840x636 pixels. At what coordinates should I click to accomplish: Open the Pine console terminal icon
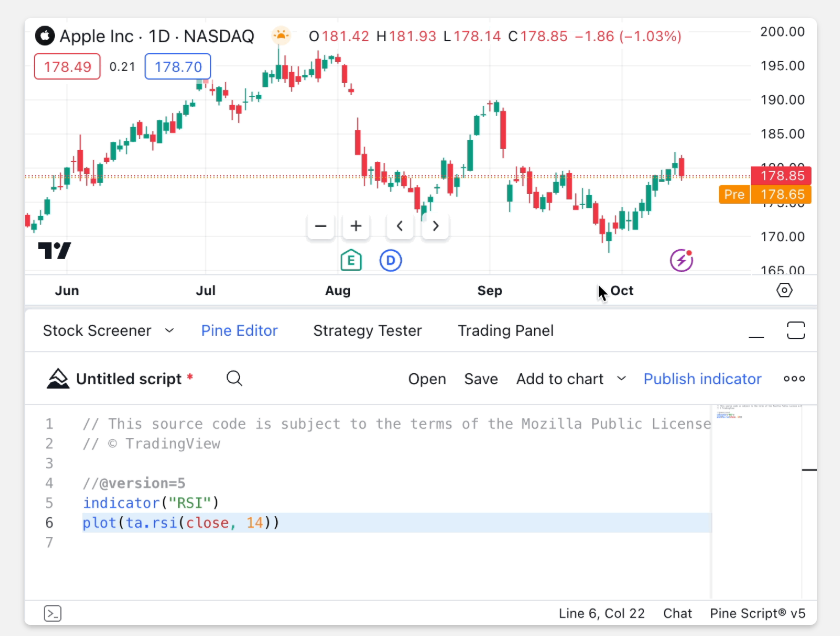(52, 613)
